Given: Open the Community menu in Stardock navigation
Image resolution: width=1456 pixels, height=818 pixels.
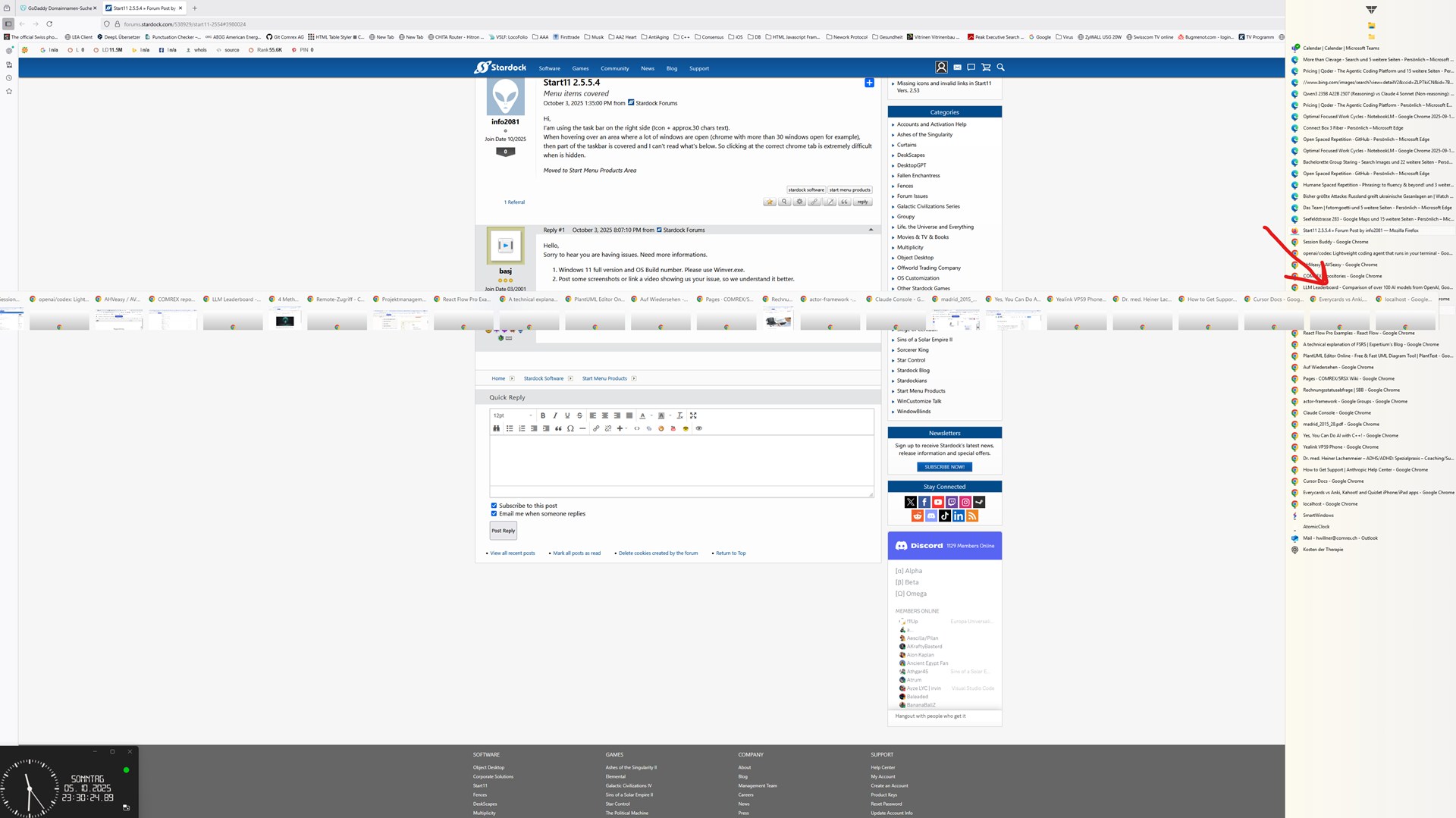Looking at the screenshot, I should click(614, 68).
